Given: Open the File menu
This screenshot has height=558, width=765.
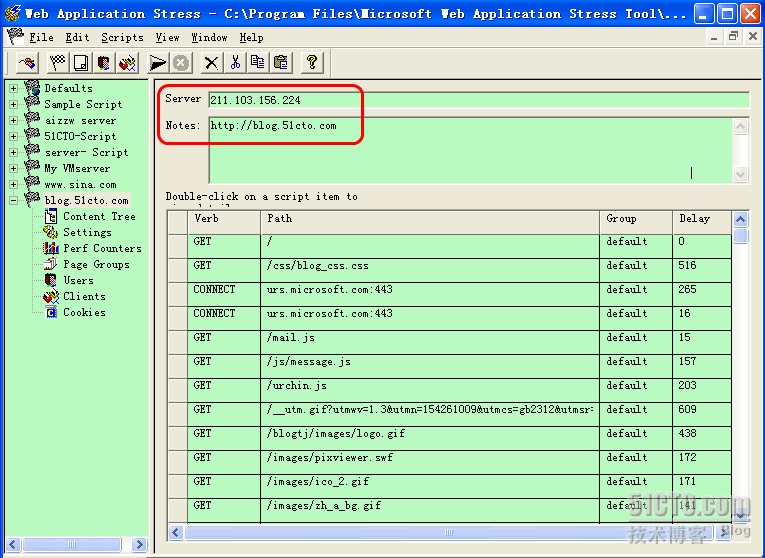Looking at the screenshot, I should click(41, 38).
